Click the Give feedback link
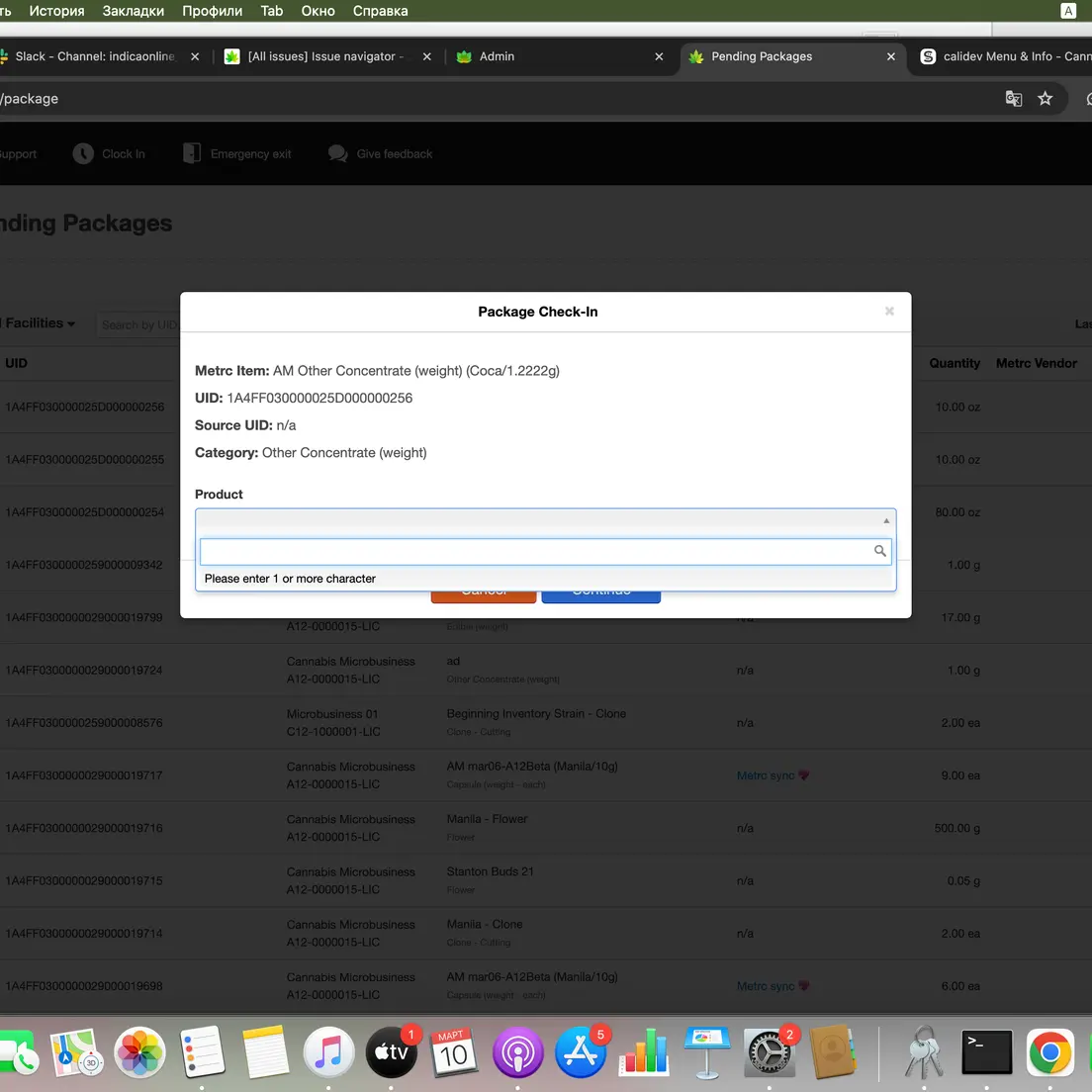Viewport: 1092px width, 1092px height. 395,154
